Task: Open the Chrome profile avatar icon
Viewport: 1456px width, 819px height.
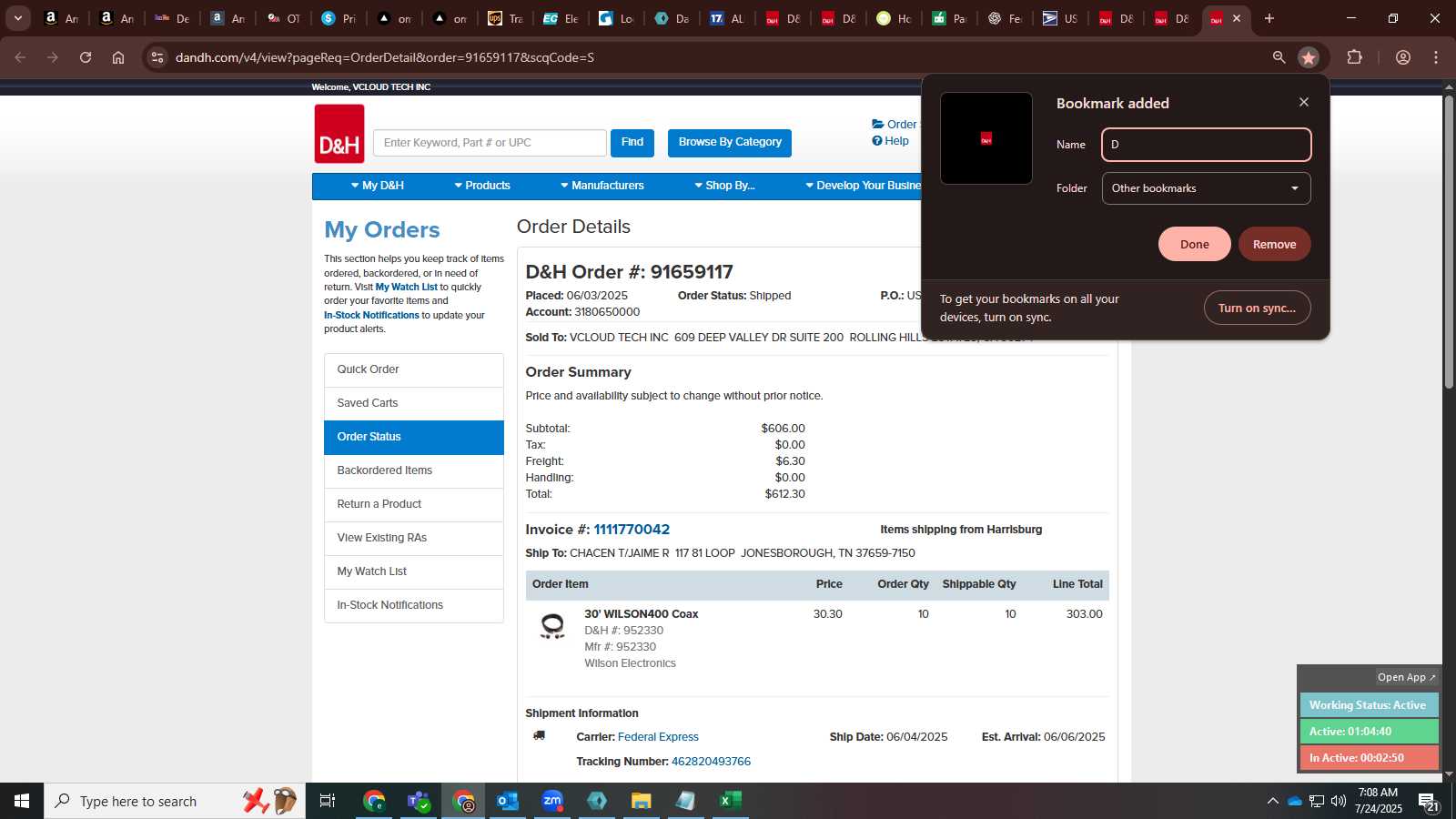Action: coord(1402,57)
